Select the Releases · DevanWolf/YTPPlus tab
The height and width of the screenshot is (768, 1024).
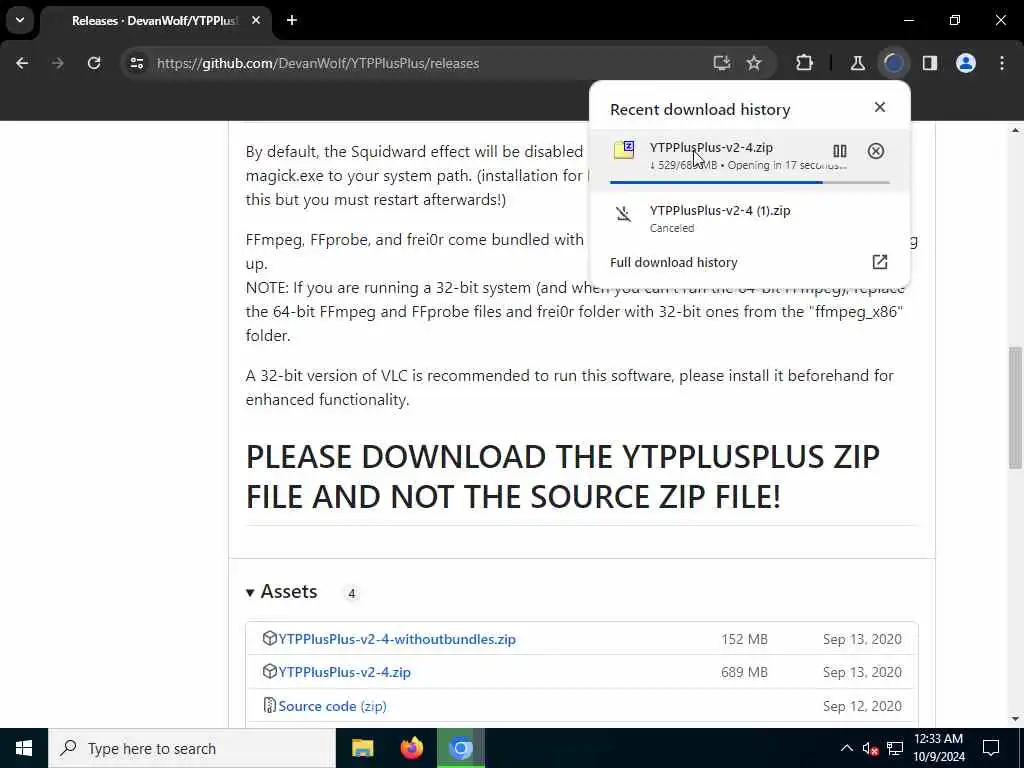pos(157,21)
